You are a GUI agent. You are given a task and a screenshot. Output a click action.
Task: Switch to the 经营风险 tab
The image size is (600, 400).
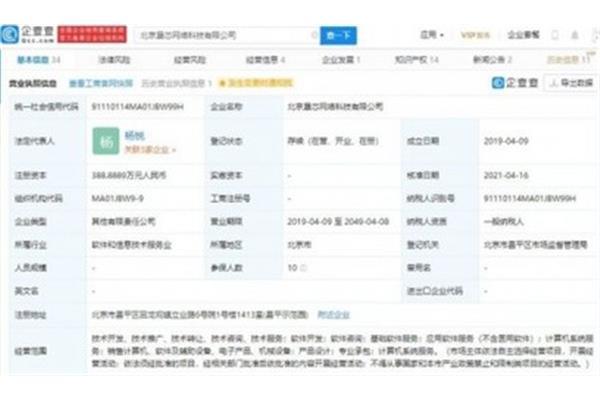pyautogui.click(x=190, y=60)
